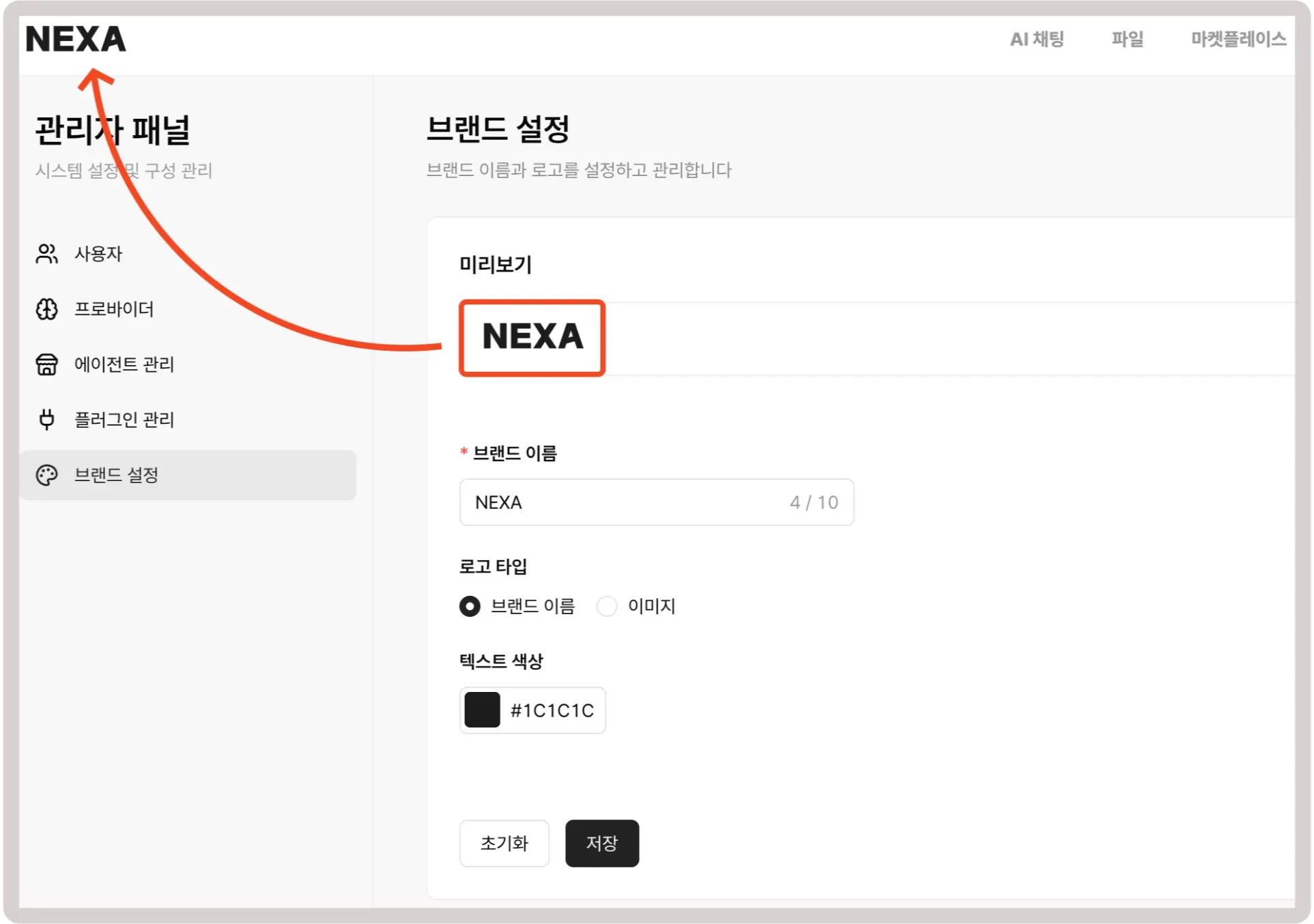Open the AI 채팅 menu
This screenshot has width=1314, height=924.
click(1036, 40)
